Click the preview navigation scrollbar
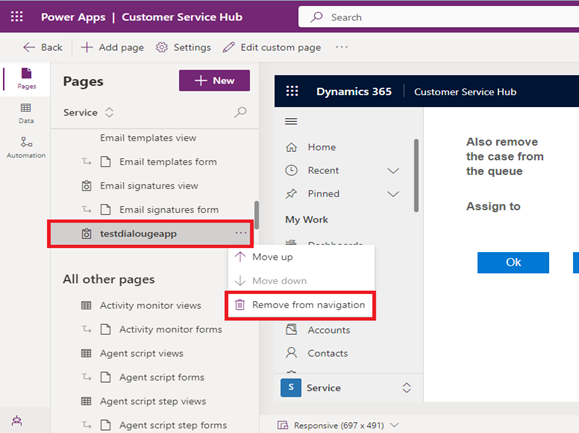The width and height of the screenshot is (579, 433). point(416,175)
